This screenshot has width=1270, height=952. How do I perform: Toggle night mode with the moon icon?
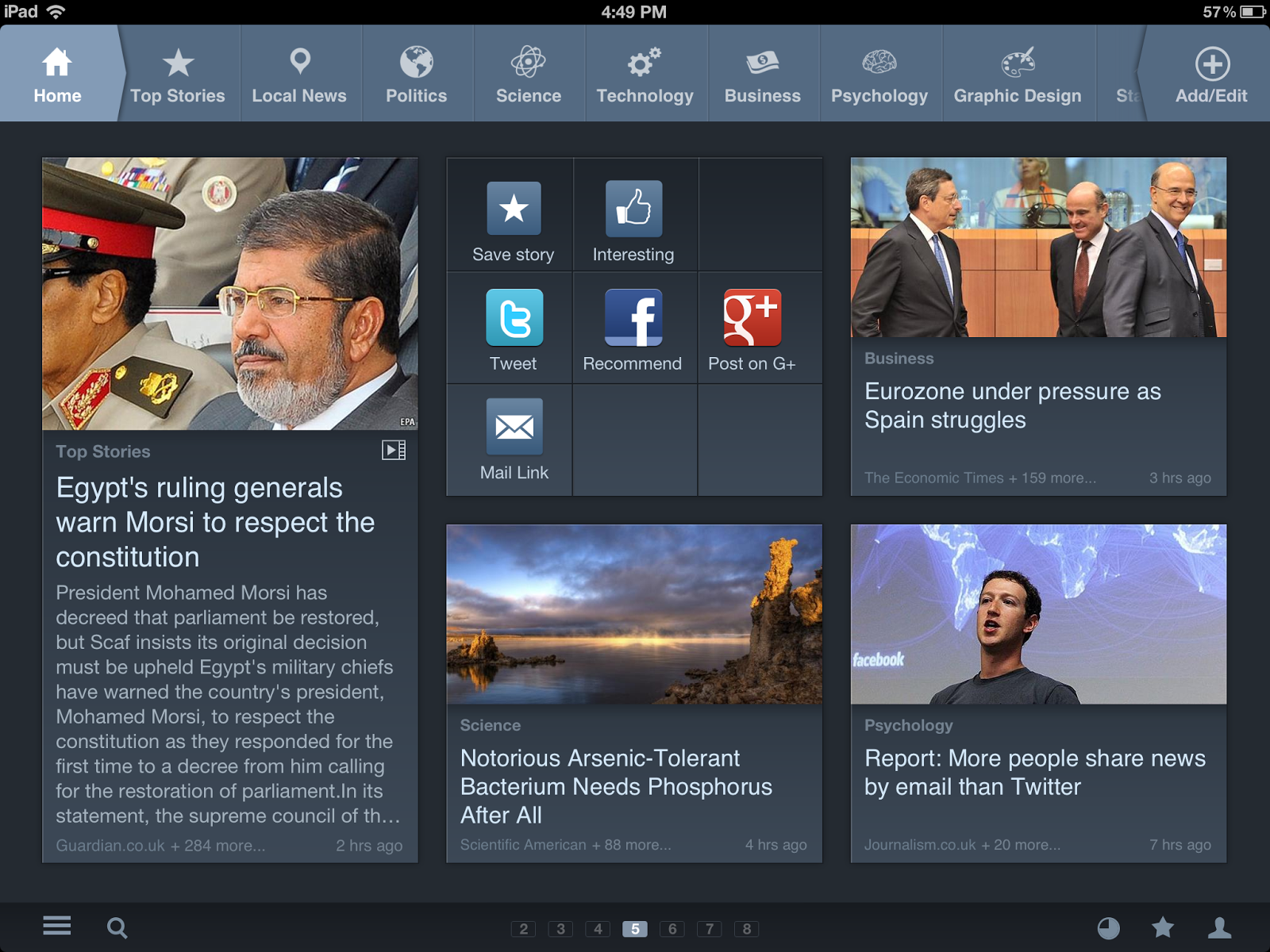(1108, 926)
